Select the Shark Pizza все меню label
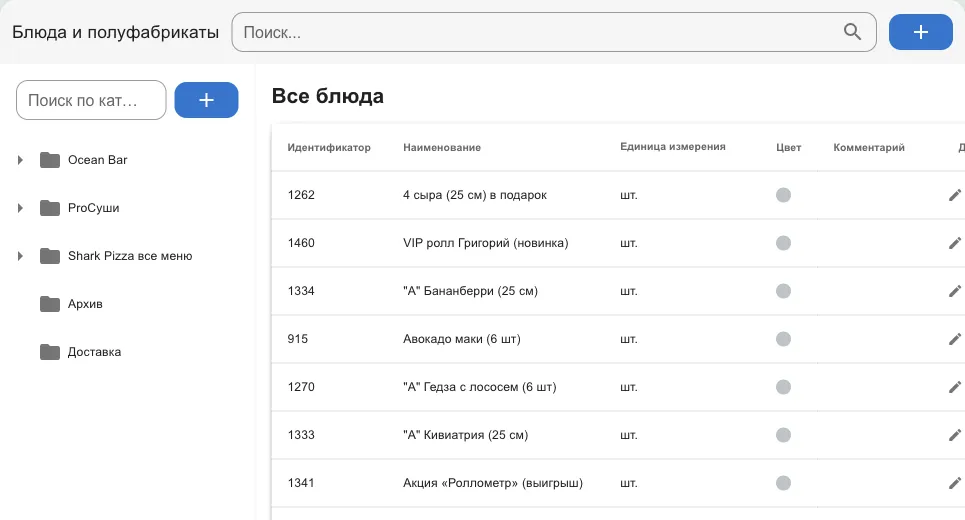Image resolution: width=965 pixels, height=520 pixels. point(130,256)
